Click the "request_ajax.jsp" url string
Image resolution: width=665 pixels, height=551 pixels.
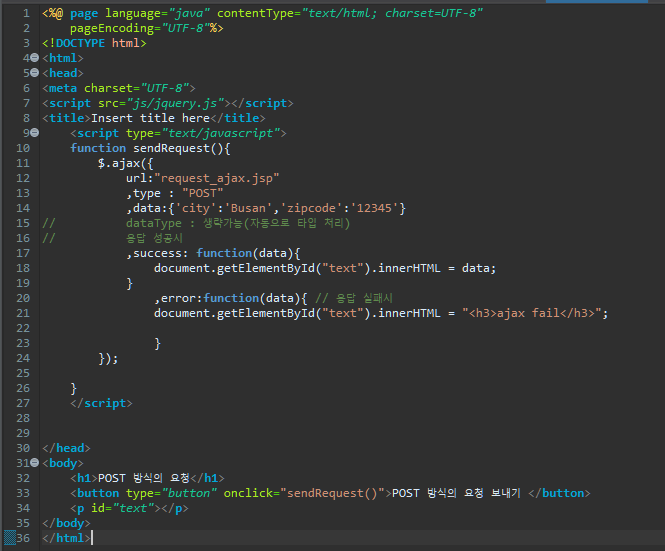(216, 178)
